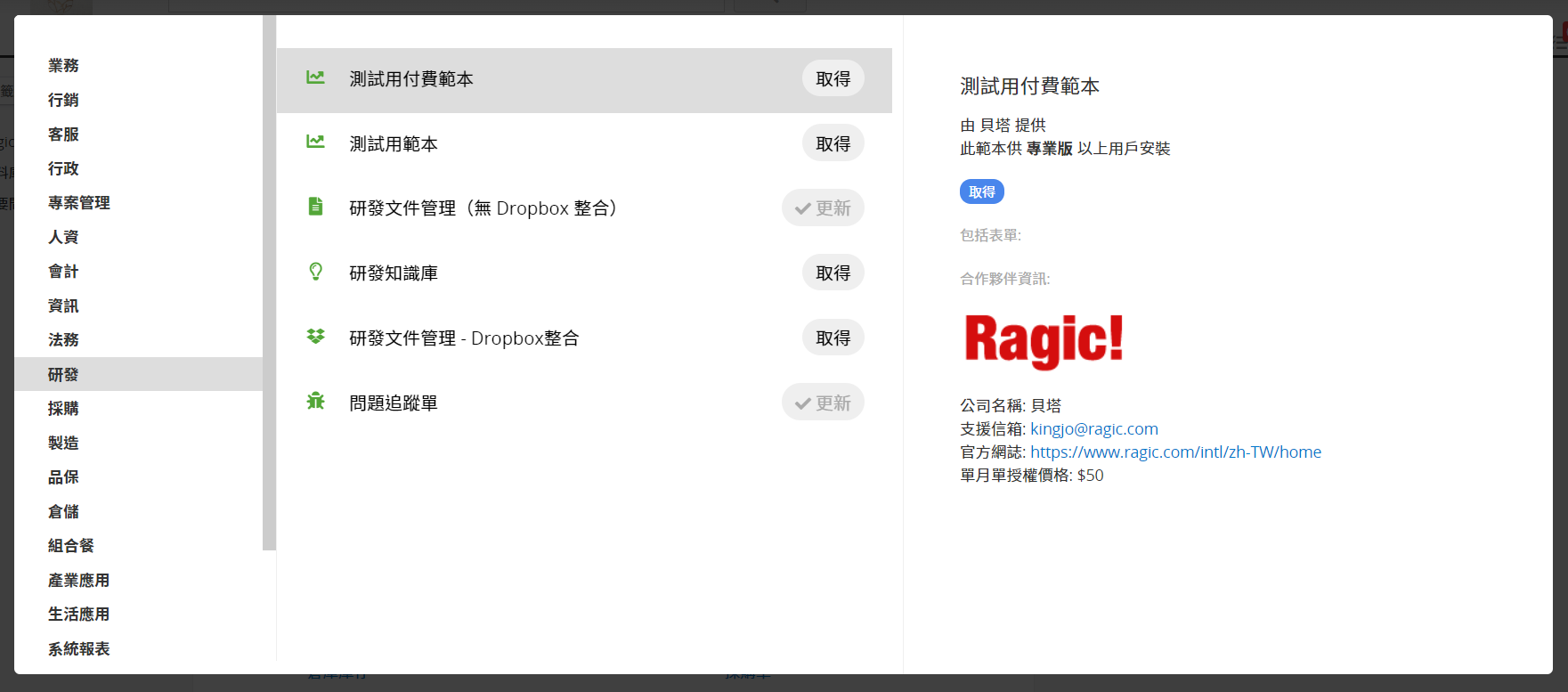Image resolution: width=1568 pixels, height=692 pixels.
Task: Click the blue 取得 button in details panel
Action: tap(982, 191)
